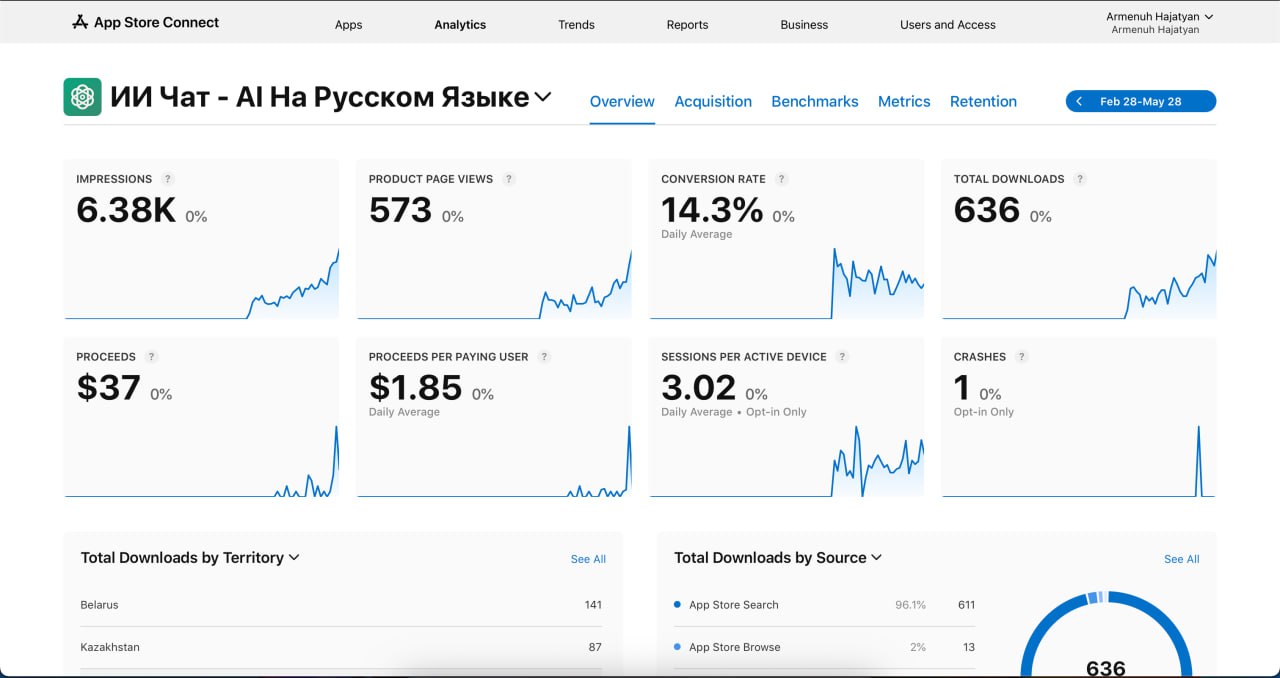Image resolution: width=1280 pixels, height=678 pixels.
Task: Expand Total Downloads by Source dropdown
Action: click(877, 558)
